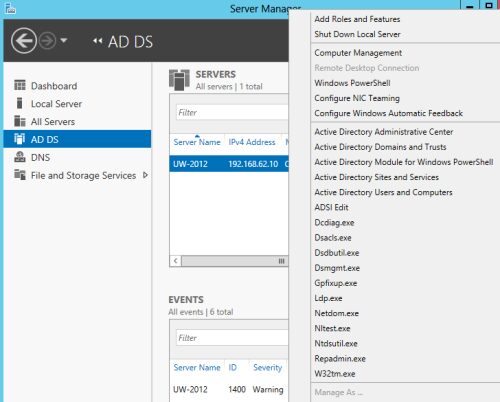Viewport: 500px width, 402px height.
Task: Click the Back navigation arrow button
Action: click(x=24, y=41)
